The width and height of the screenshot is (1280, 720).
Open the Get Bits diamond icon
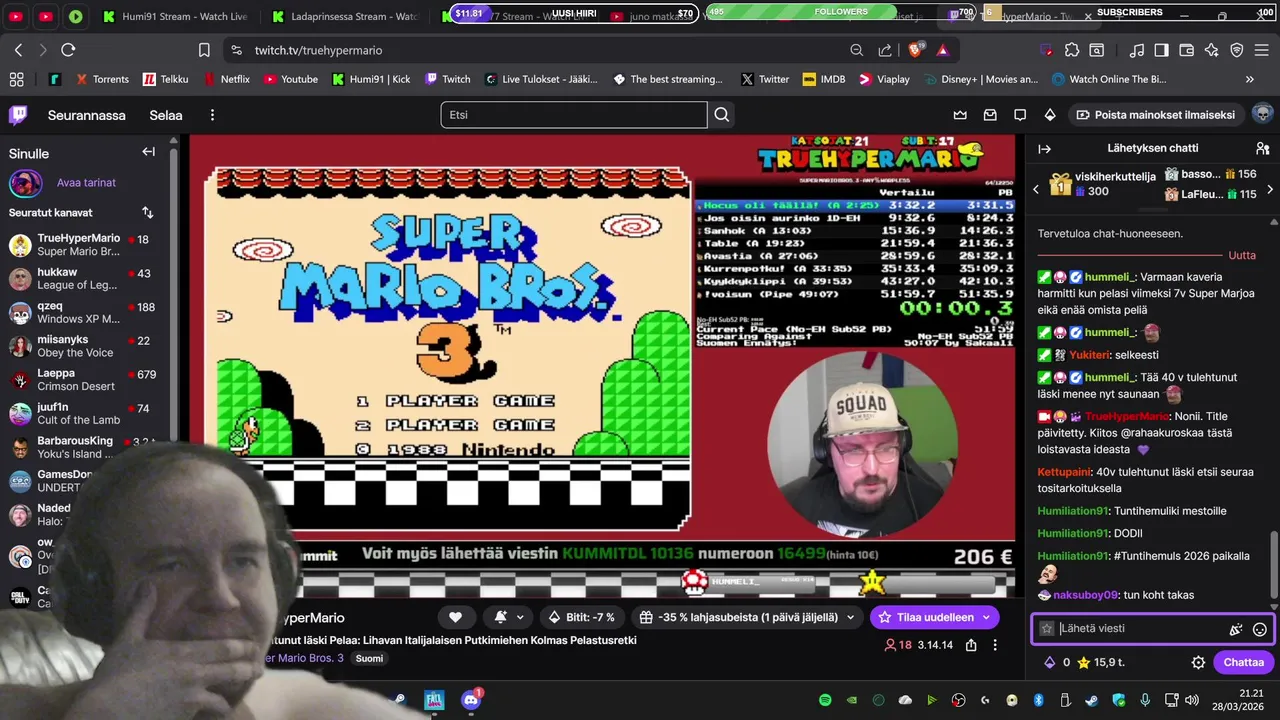click(1050, 115)
